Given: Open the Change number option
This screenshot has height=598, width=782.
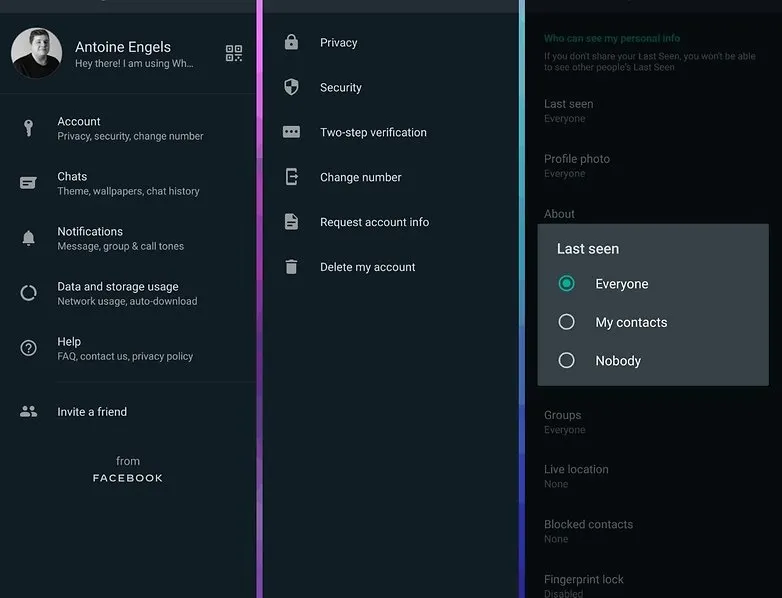Looking at the screenshot, I should (360, 177).
